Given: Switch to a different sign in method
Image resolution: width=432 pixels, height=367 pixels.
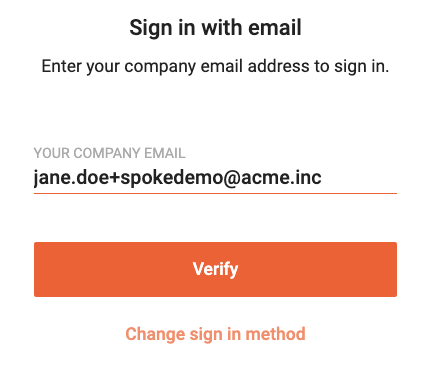Looking at the screenshot, I should pos(215,334).
